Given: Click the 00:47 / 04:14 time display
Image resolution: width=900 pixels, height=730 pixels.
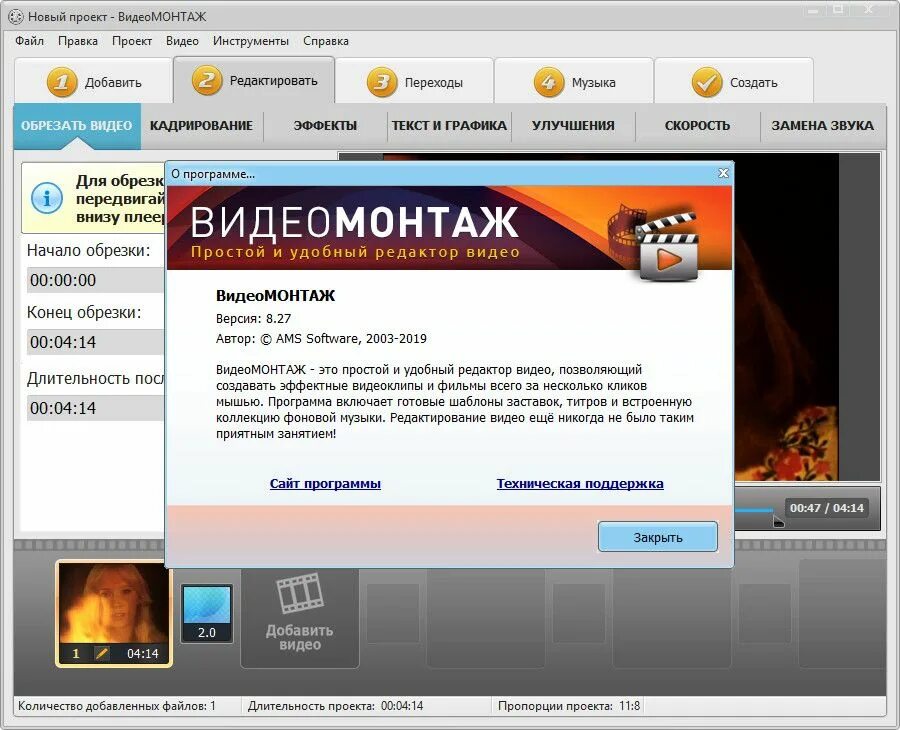Looking at the screenshot, I should tap(827, 508).
